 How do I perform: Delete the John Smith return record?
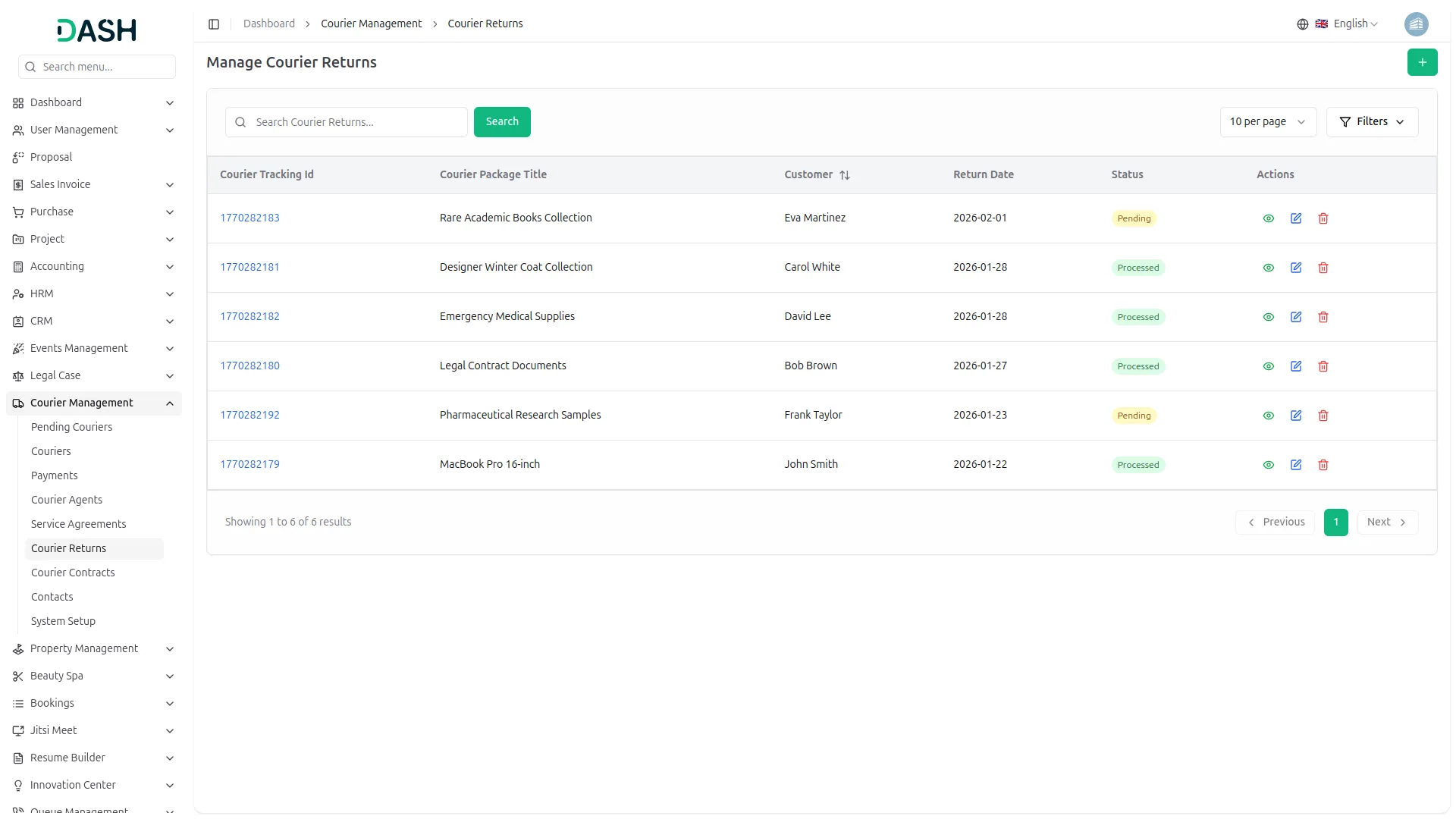(1323, 465)
